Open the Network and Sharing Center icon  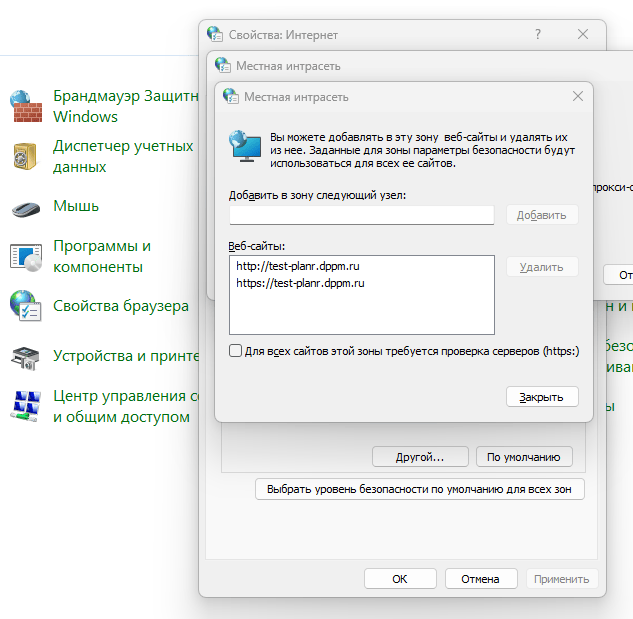point(25,405)
